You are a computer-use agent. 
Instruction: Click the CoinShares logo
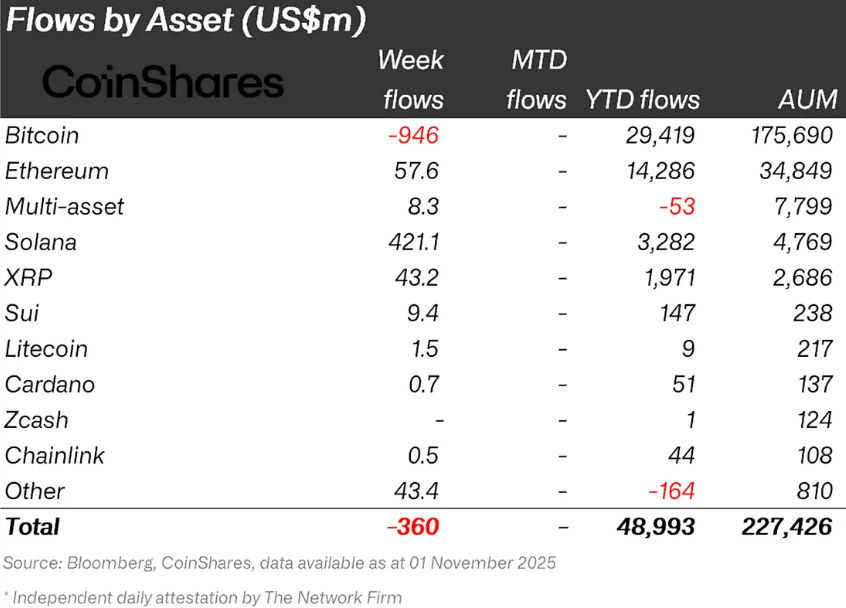click(164, 82)
